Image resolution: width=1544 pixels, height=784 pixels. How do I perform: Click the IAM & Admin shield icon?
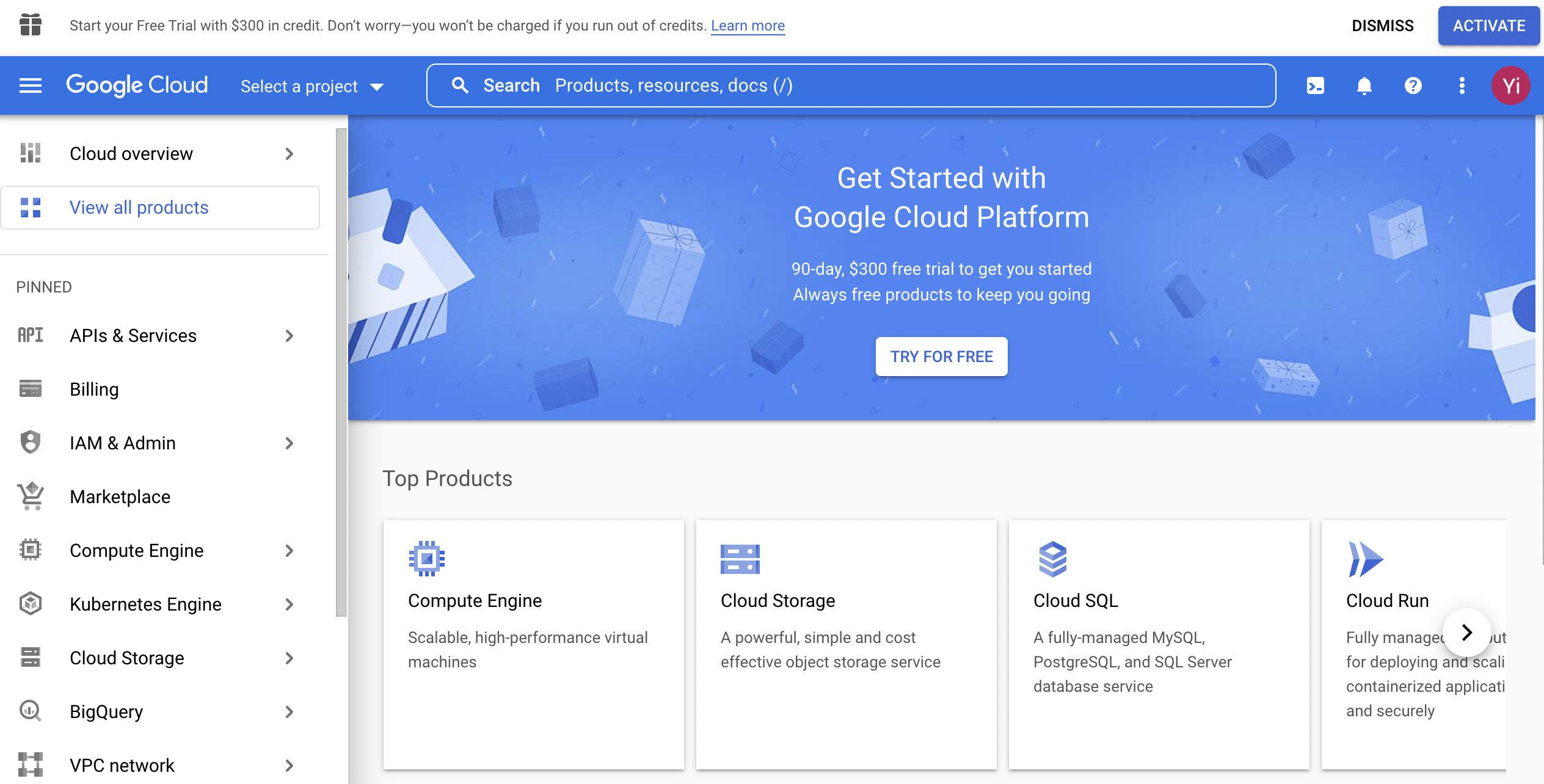coord(31,443)
